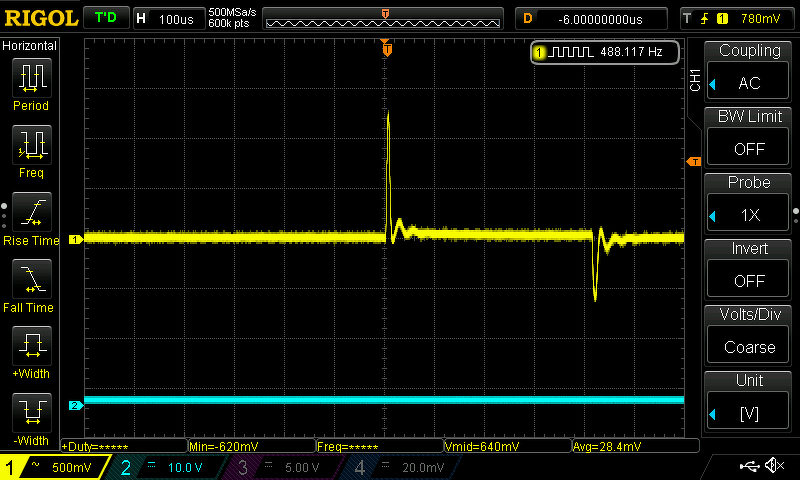
Task: Click the 488.117 Hz counter reading
Action: pyautogui.click(x=631, y=52)
